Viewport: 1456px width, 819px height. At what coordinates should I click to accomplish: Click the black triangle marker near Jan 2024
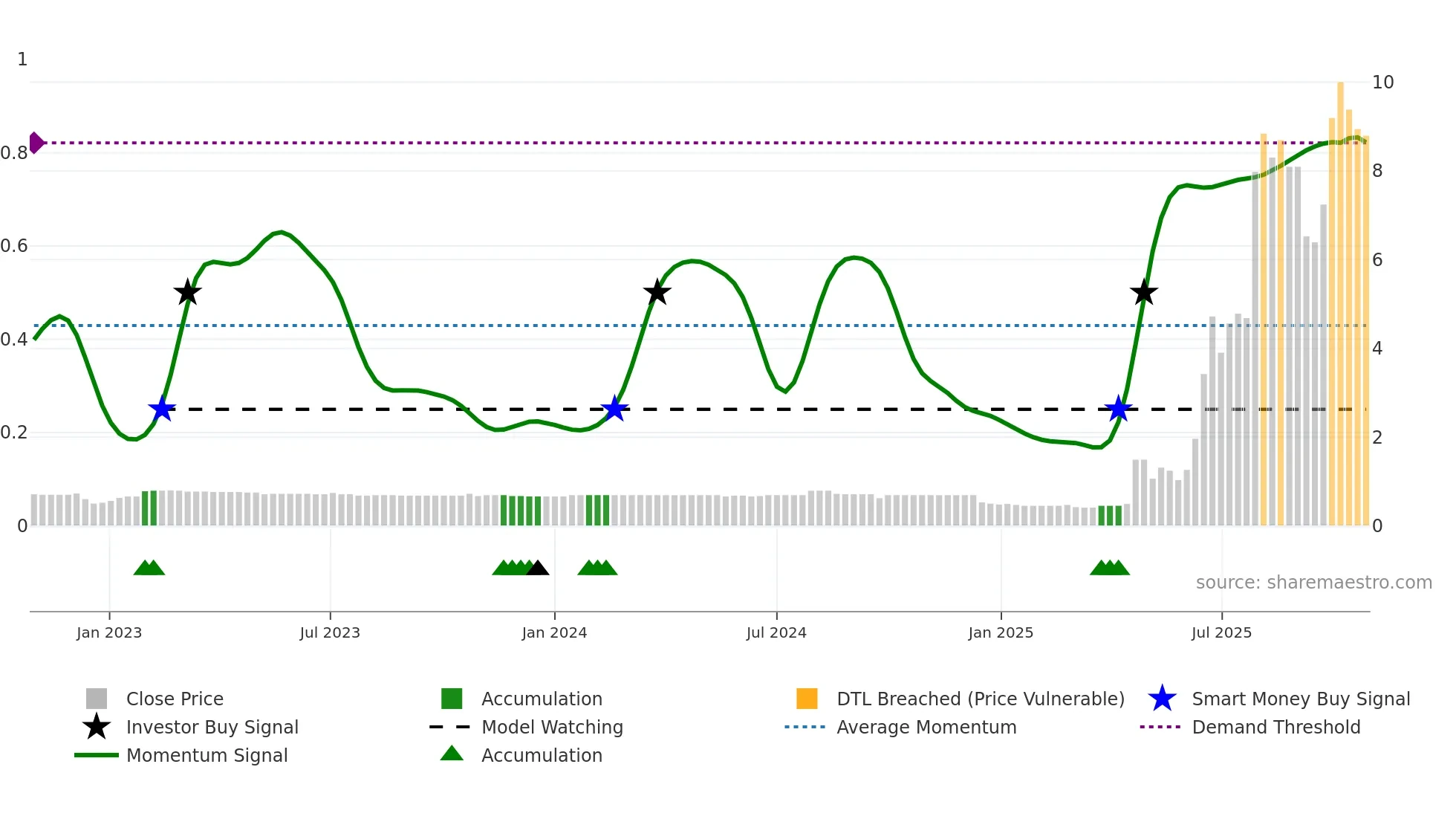point(537,569)
